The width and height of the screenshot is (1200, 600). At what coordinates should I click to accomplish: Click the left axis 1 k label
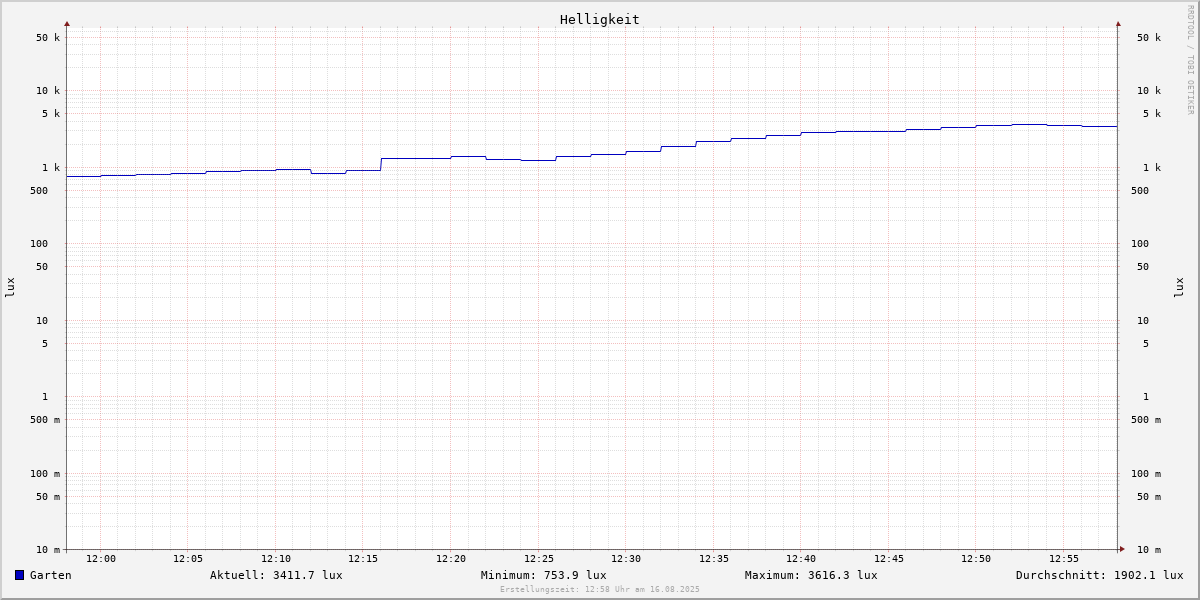(51, 168)
